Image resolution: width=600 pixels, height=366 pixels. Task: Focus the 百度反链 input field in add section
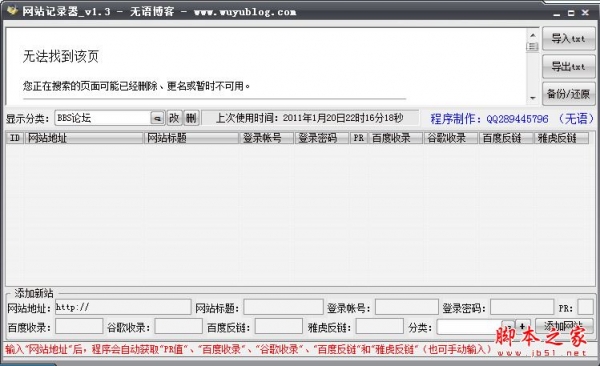(x=279, y=327)
